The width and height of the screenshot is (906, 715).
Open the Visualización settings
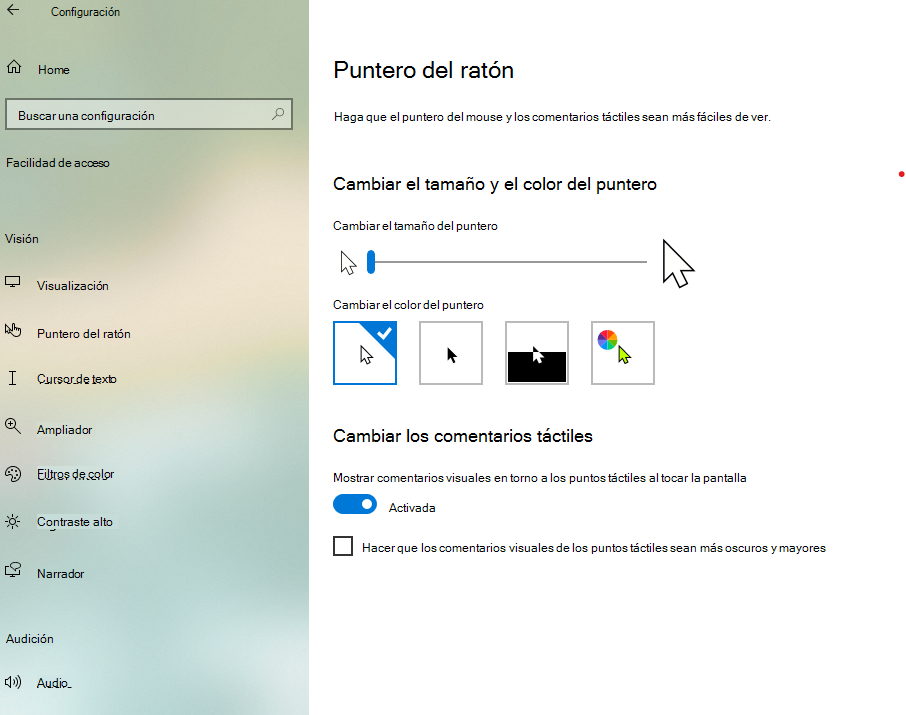pyautogui.click(x=73, y=286)
